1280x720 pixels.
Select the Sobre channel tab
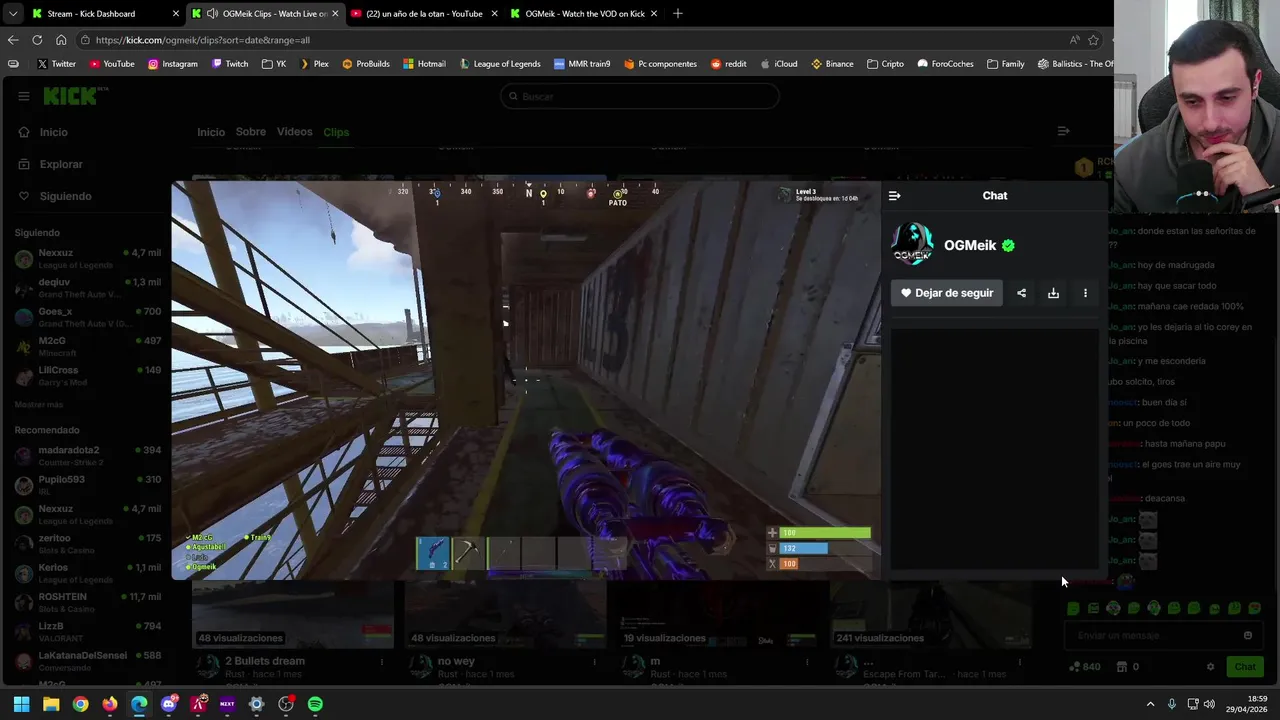coord(251,132)
